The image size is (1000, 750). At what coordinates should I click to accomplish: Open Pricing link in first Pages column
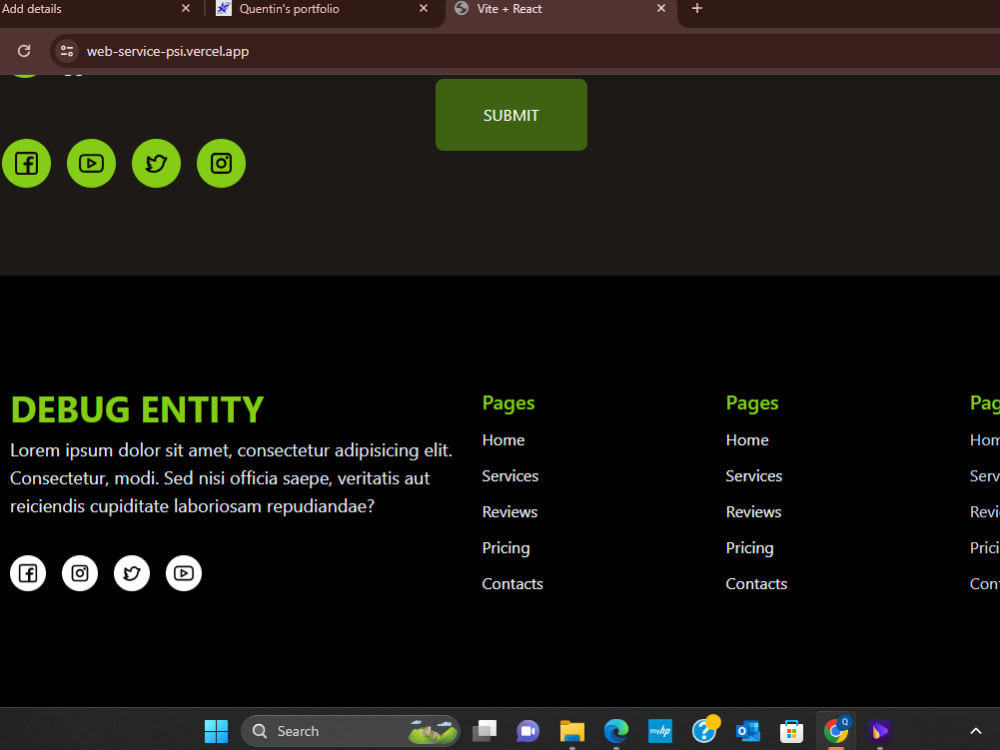point(506,548)
